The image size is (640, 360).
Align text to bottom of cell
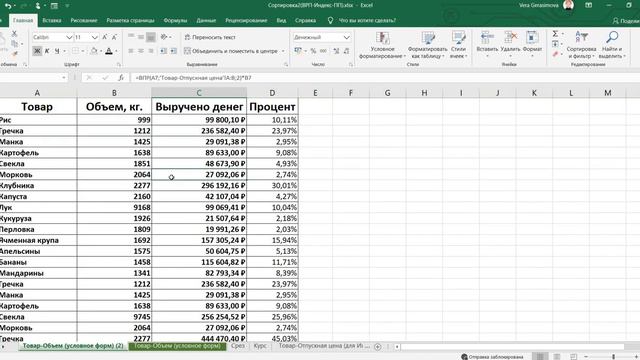point(151,37)
